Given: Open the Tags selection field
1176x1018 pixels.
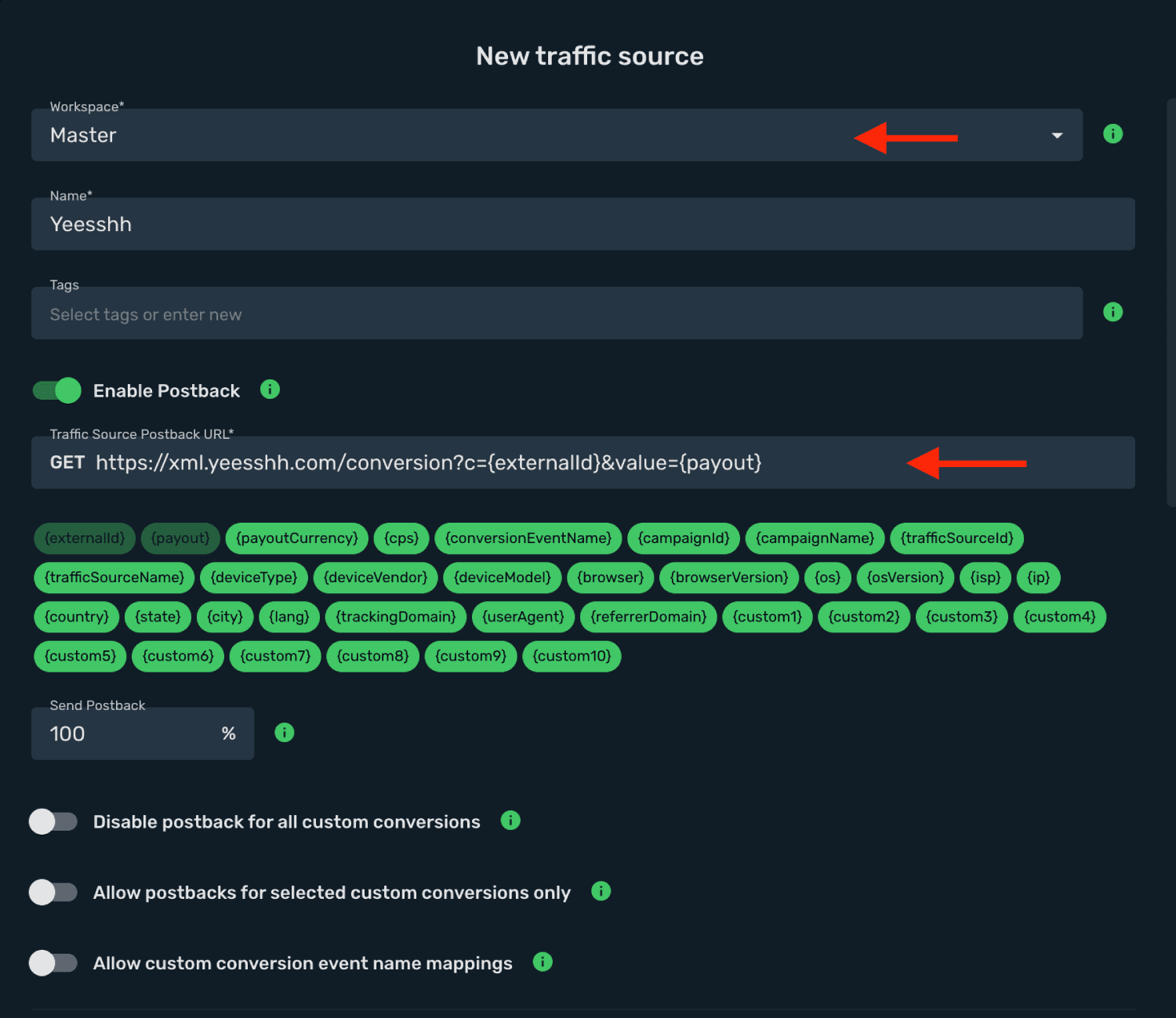Looking at the screenshot, I should tap(557, 313).
